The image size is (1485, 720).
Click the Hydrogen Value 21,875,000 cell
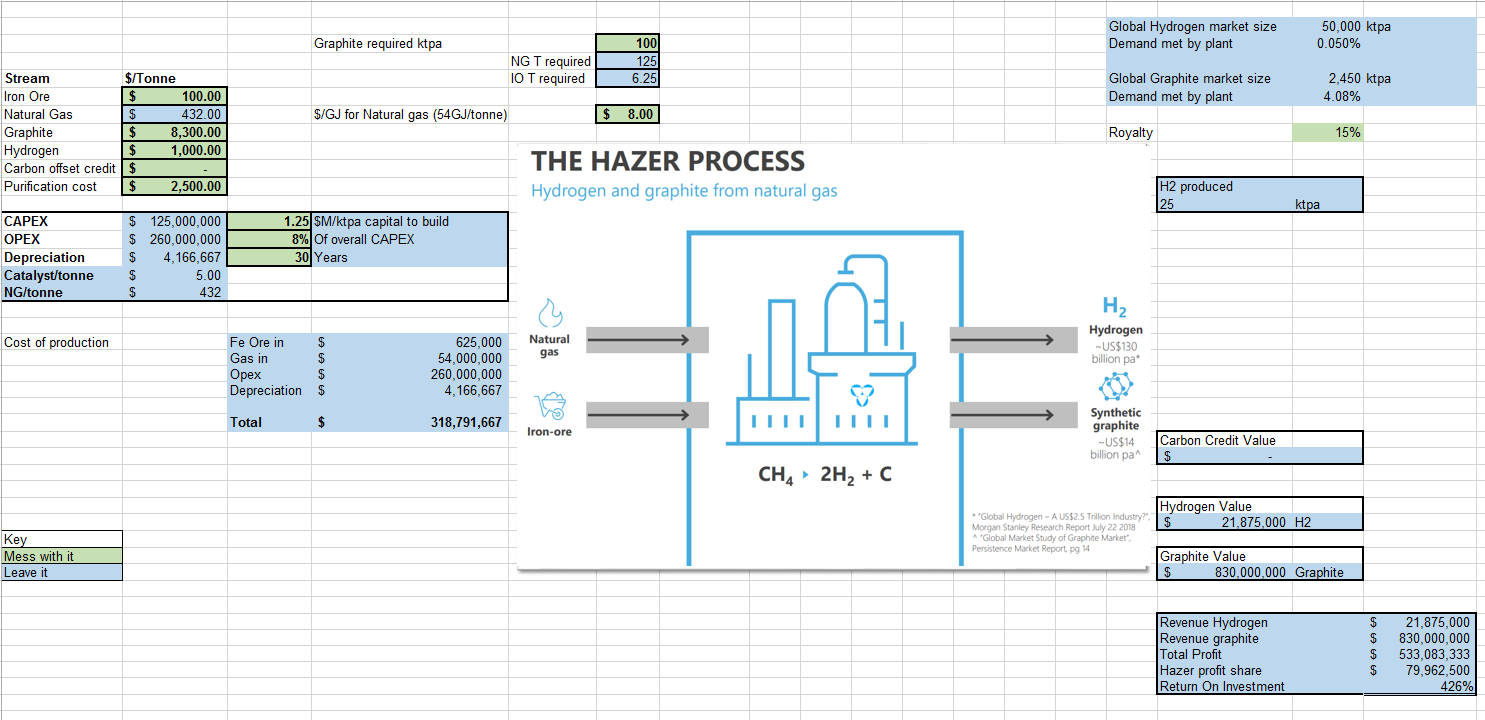point(1224,522)
